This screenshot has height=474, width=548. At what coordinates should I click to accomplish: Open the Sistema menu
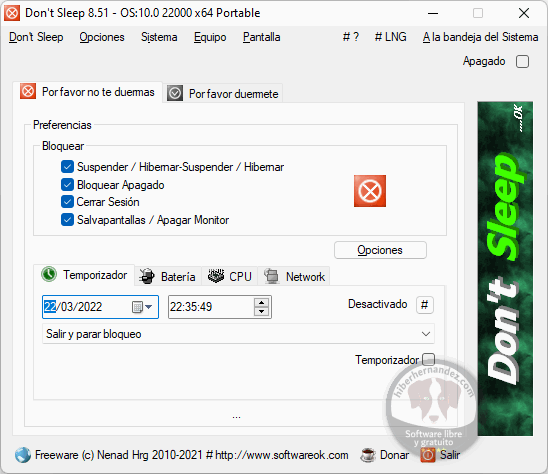tap(159, 37)
